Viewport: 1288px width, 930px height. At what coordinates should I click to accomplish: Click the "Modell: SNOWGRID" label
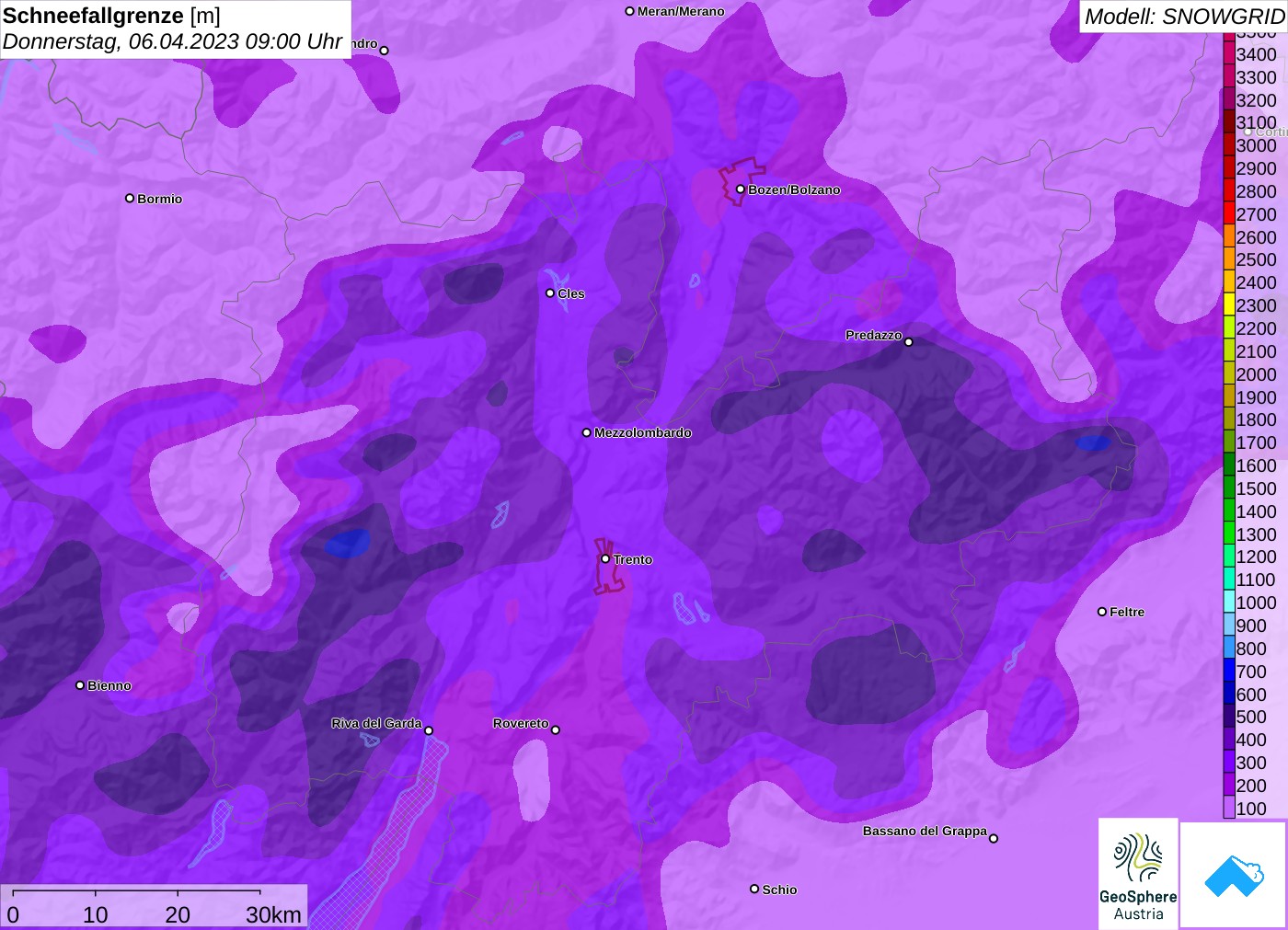[1185, 17]
